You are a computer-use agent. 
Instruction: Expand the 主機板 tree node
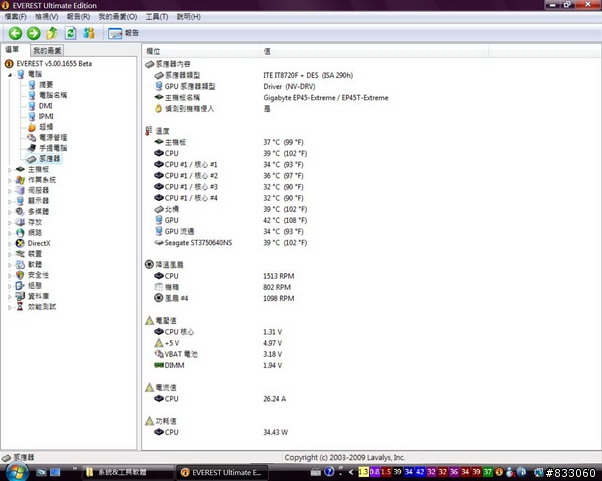(10, 169)
